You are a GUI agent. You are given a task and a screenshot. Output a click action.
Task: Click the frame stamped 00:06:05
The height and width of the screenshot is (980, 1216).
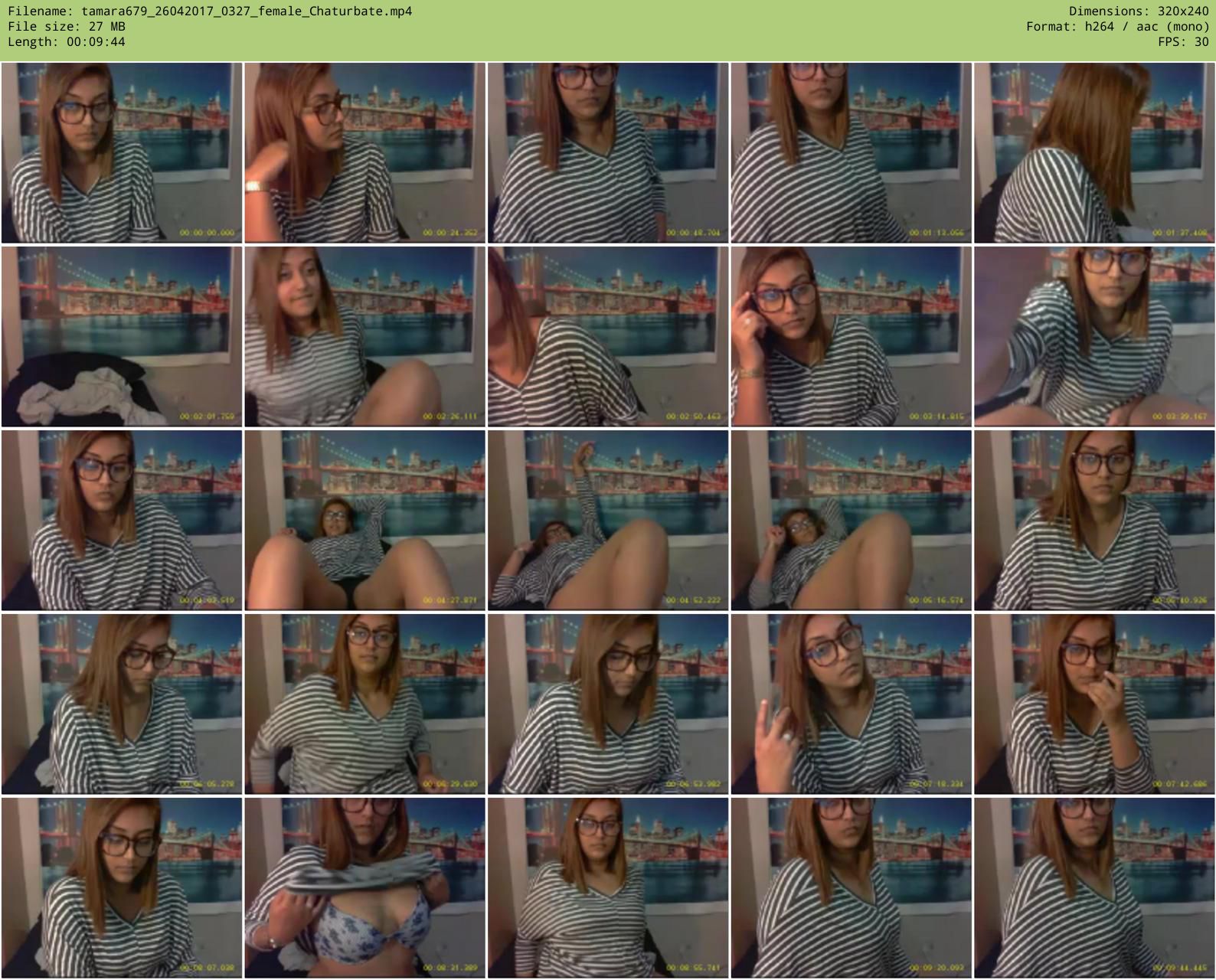[x=122, y=704]
